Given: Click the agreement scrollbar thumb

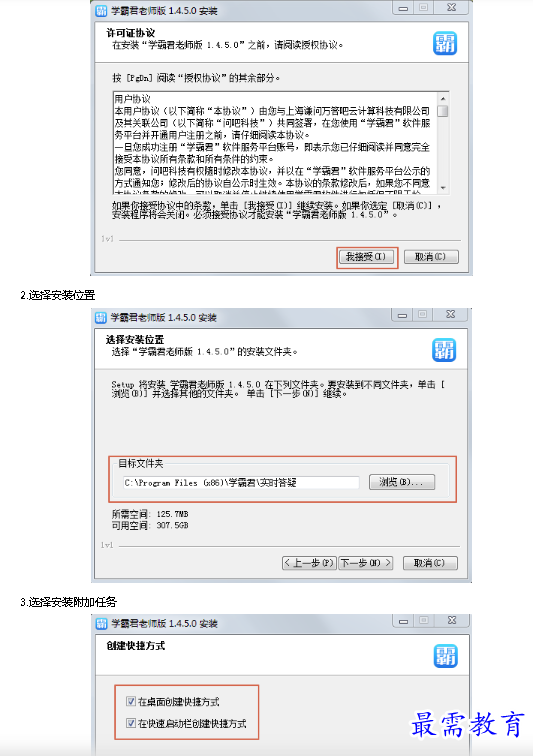Looking at the screenshot, I should pos(443,111).
